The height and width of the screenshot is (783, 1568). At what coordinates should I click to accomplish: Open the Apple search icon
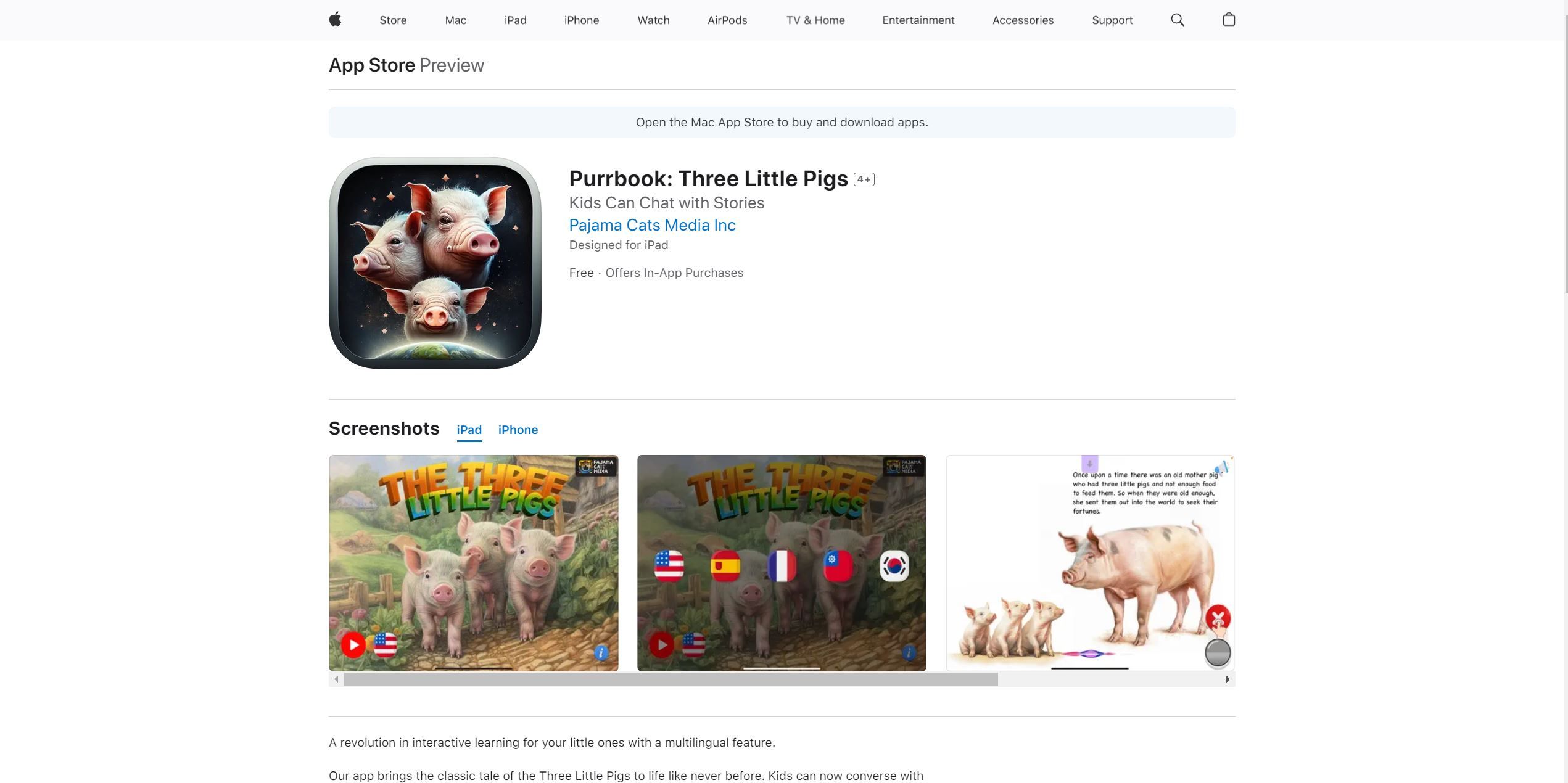[x=1177, y=20]
